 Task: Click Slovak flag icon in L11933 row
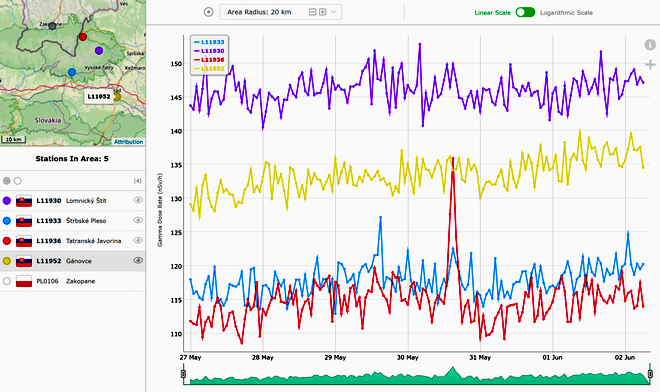pyautogui.click(x=24, y=221)
